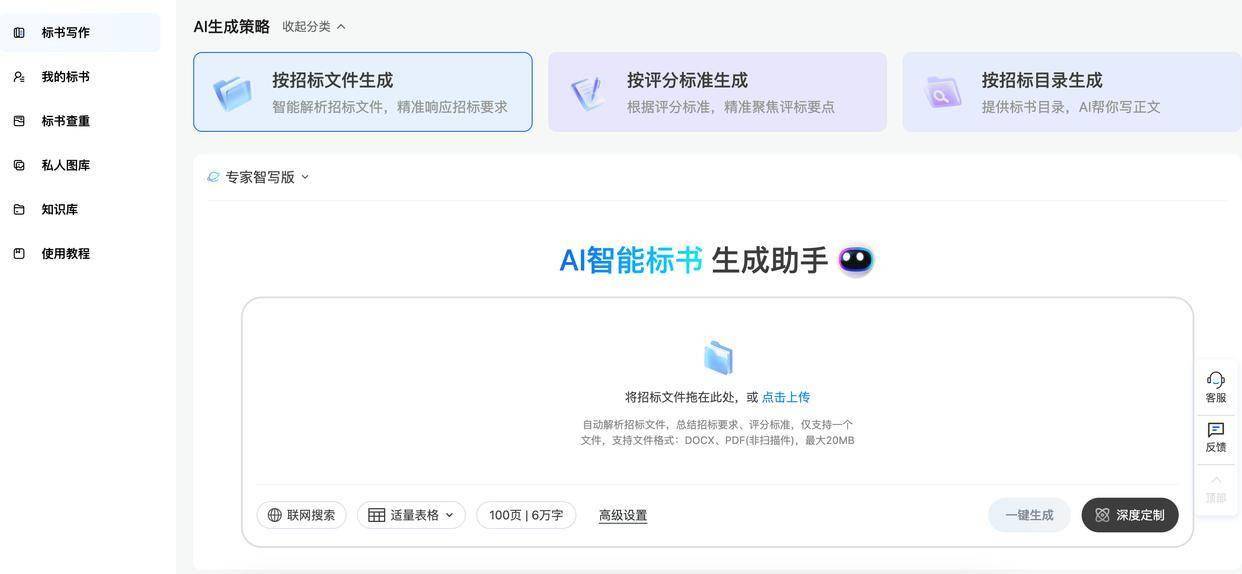The image size is (1242, 574).
Task: Open the 适量表格 dropdown
Action: 411,515
